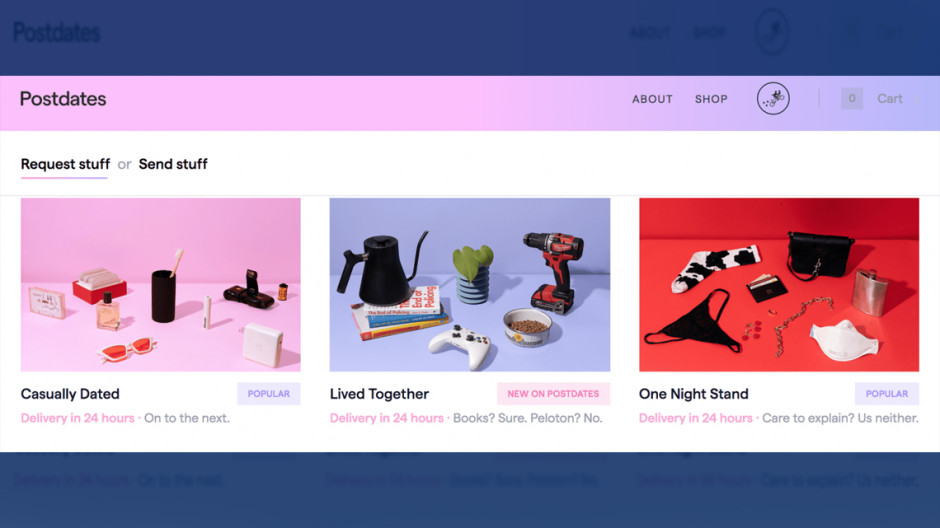Click POPULAR badge beside Casually Dated
Viewport: 940px width, 528px height.
(x=269, y=394)
